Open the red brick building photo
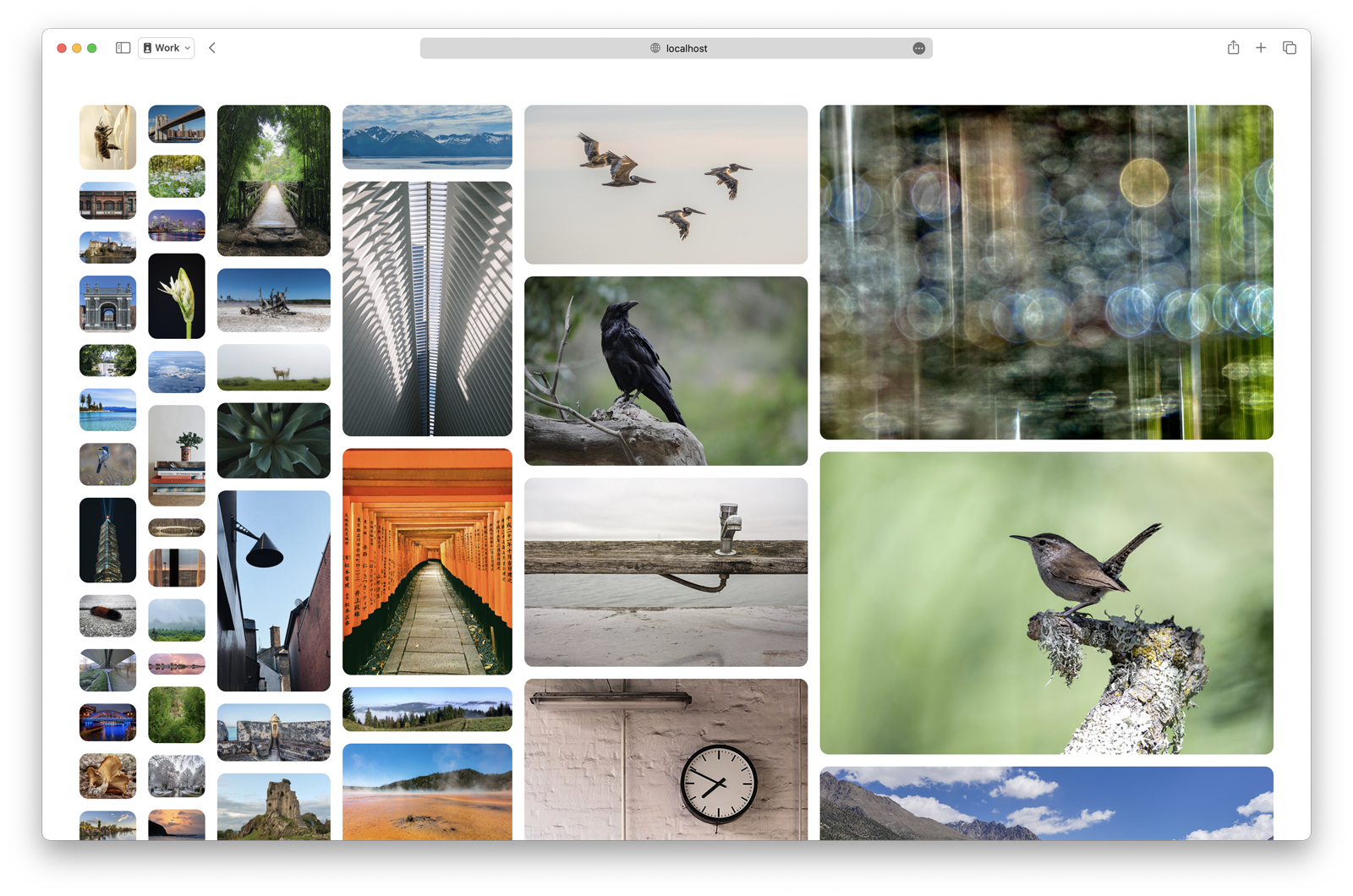This screenshot has height=896, width=1353. (x=107, y=200)
